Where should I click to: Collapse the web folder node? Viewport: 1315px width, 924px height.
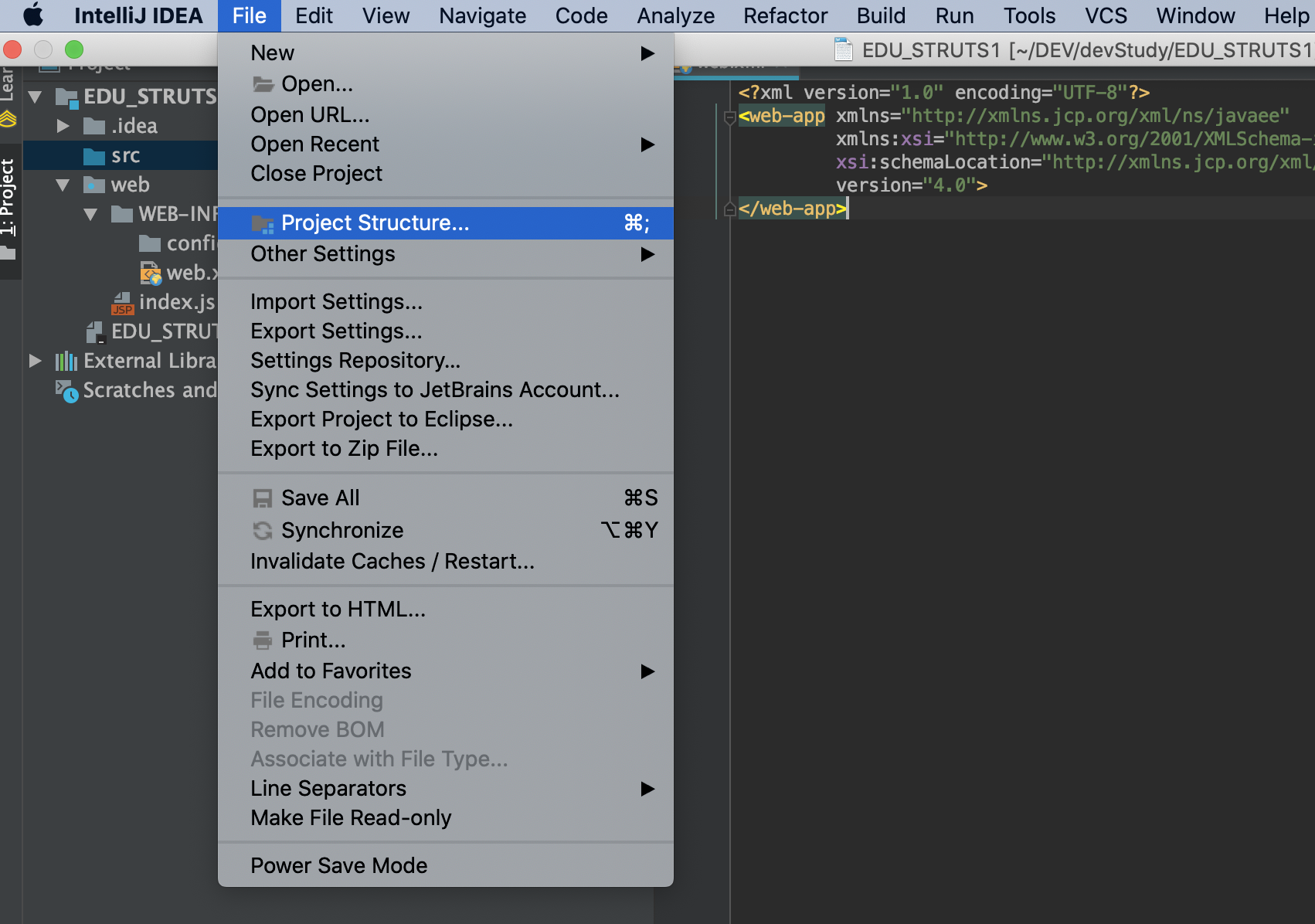coord(63,185)
